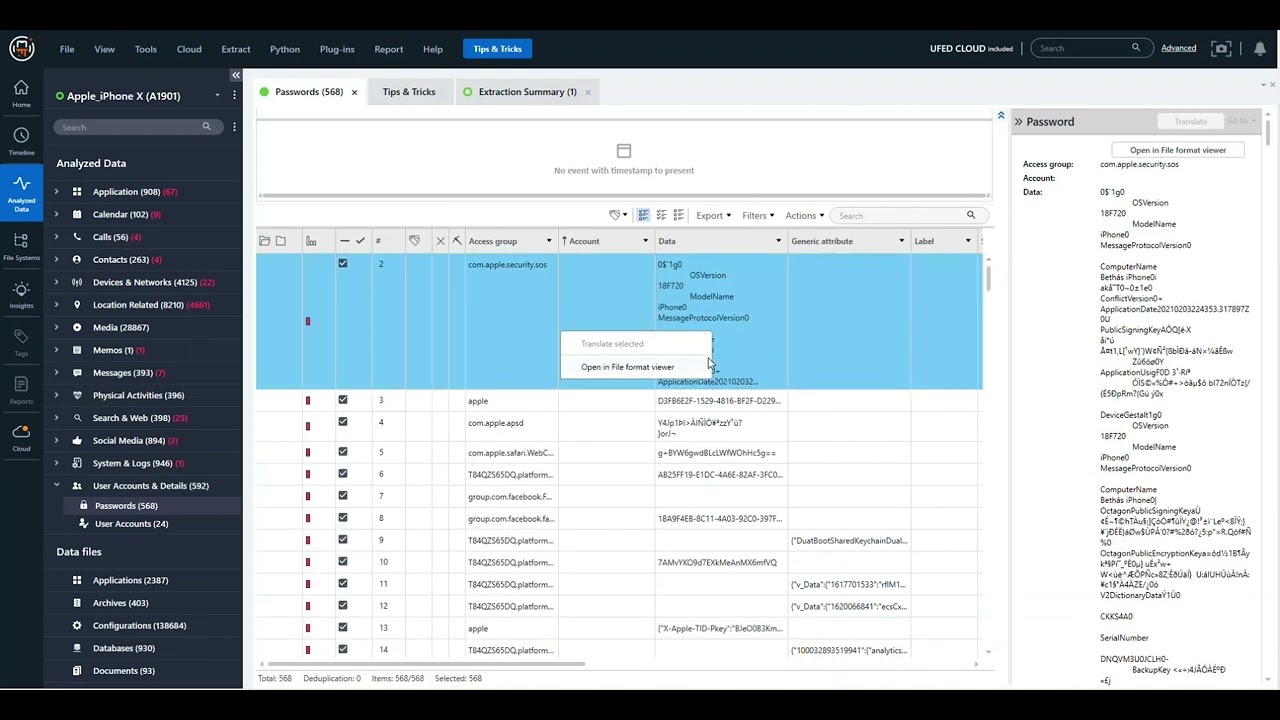This screenshot has height=720, width=1280.
Task: Click the bar chart column header icon
Action: pyautogui.click(x=311, y=241)
